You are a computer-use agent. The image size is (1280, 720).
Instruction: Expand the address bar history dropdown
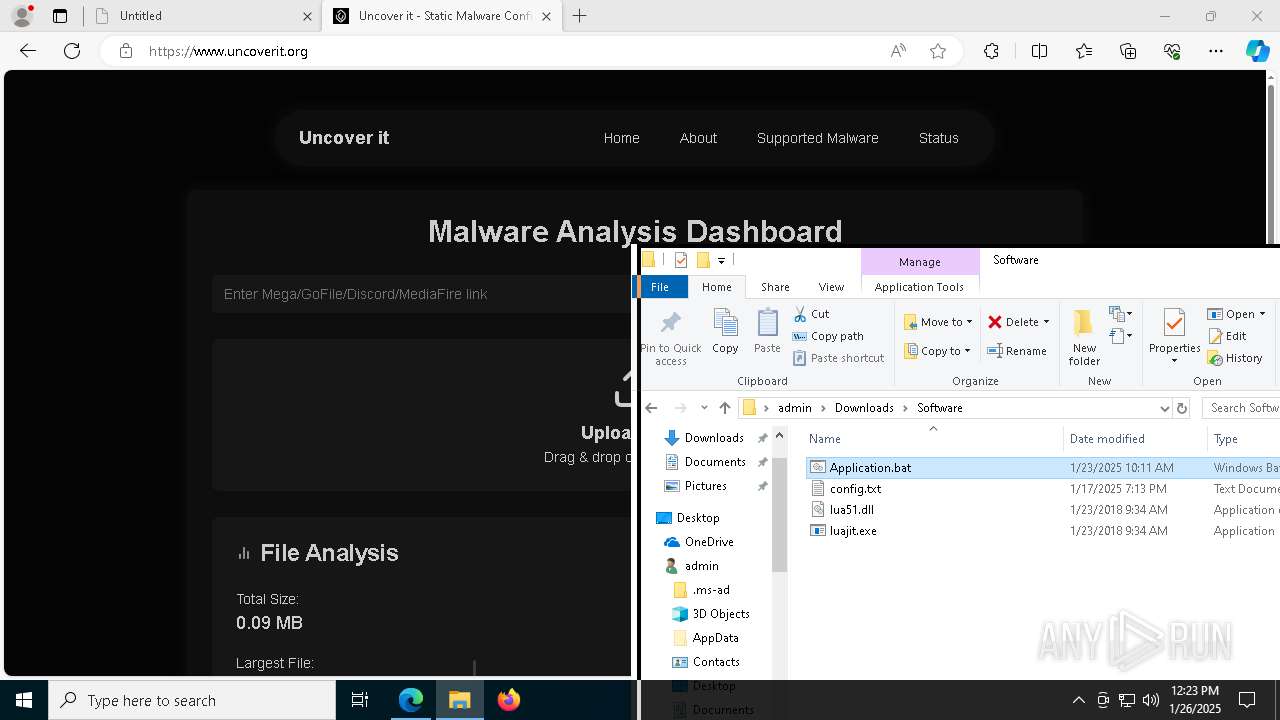tap(1164, 408)
